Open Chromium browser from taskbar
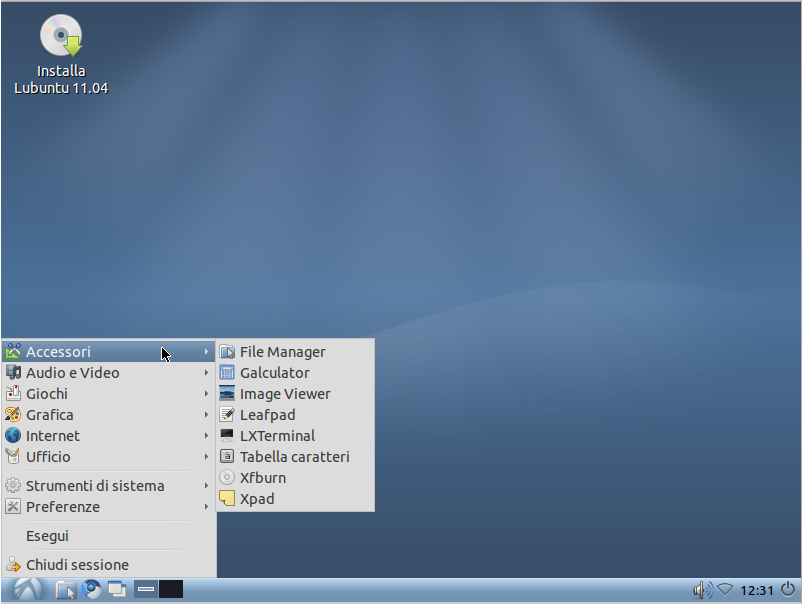The width and height of the screenshot is (802, 604). 92,590
